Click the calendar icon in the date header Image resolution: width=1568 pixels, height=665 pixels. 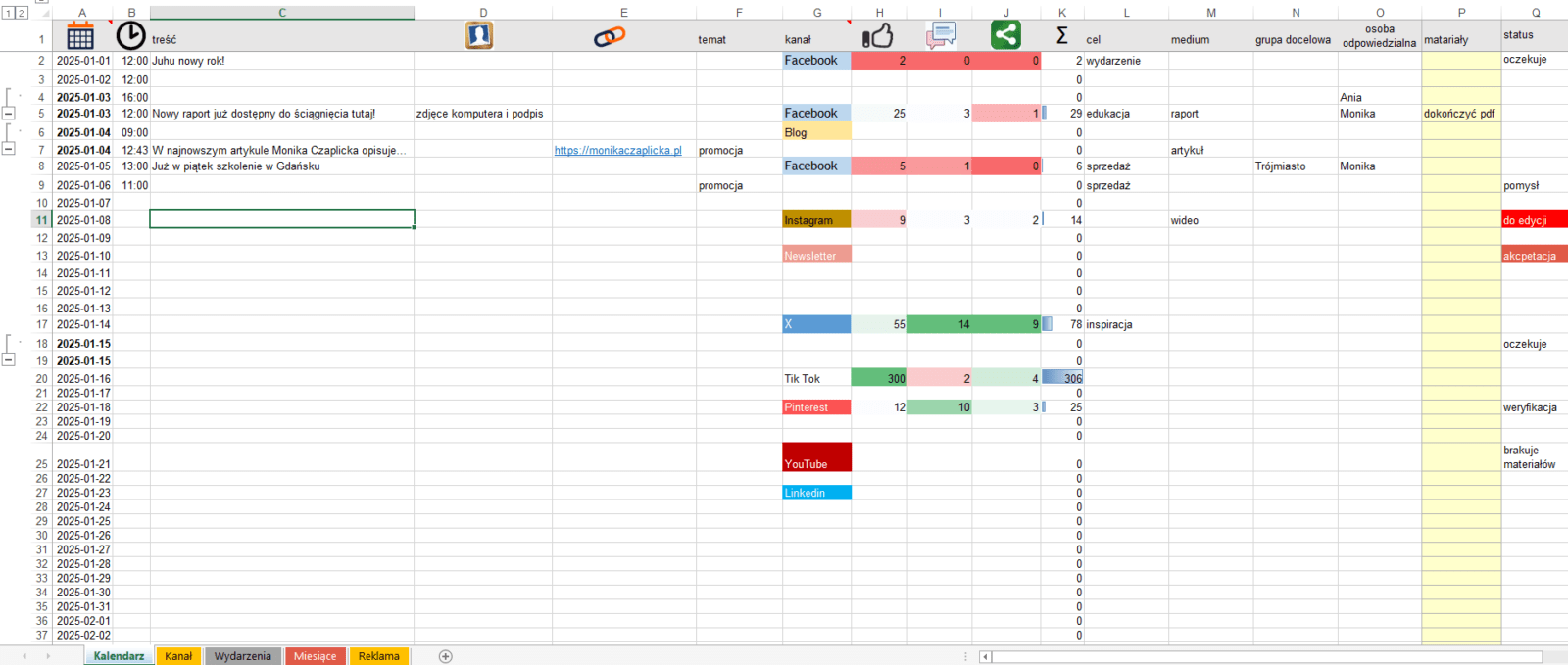click(x=80, y=36)
